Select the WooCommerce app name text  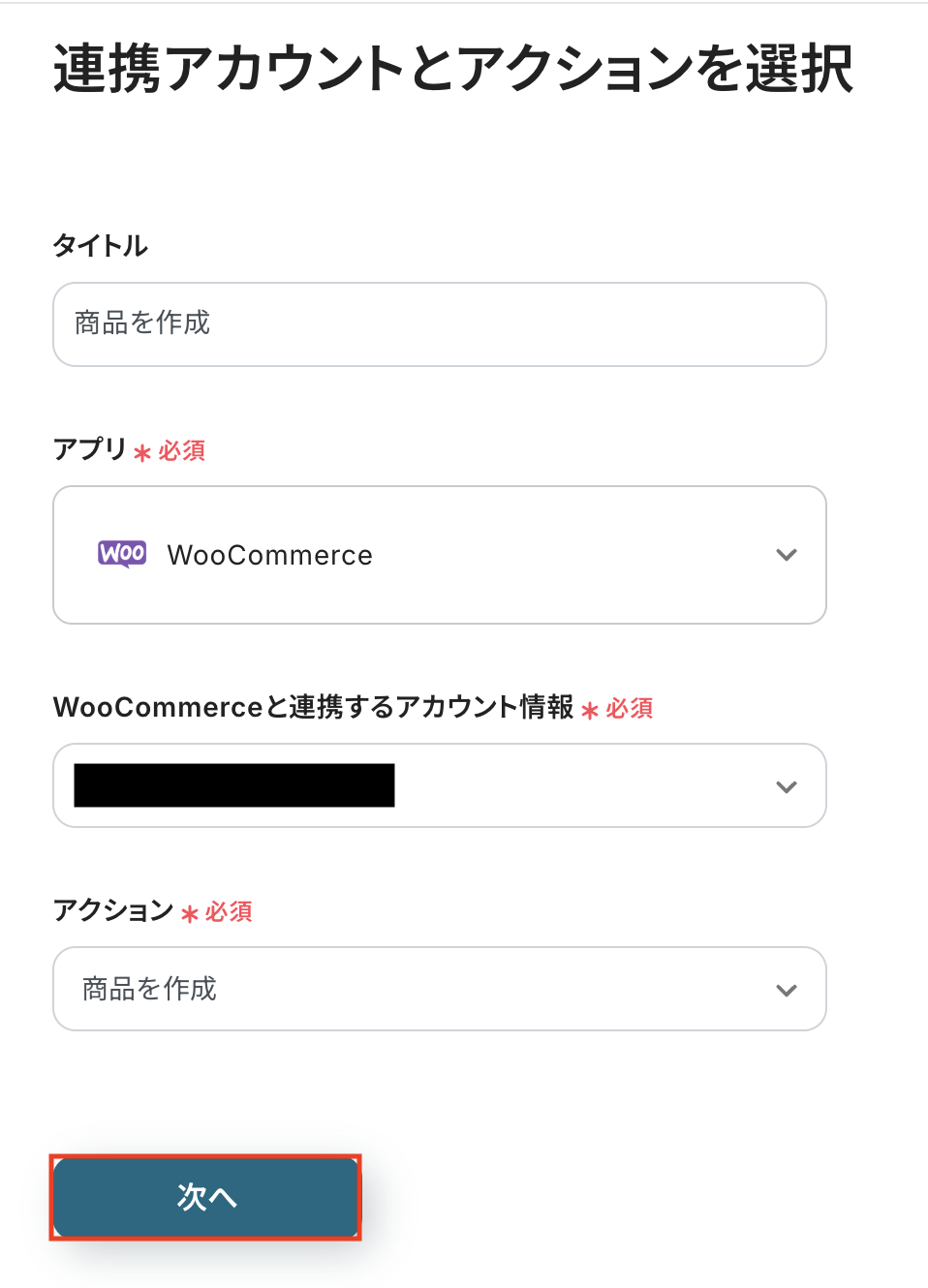(269, 555)
